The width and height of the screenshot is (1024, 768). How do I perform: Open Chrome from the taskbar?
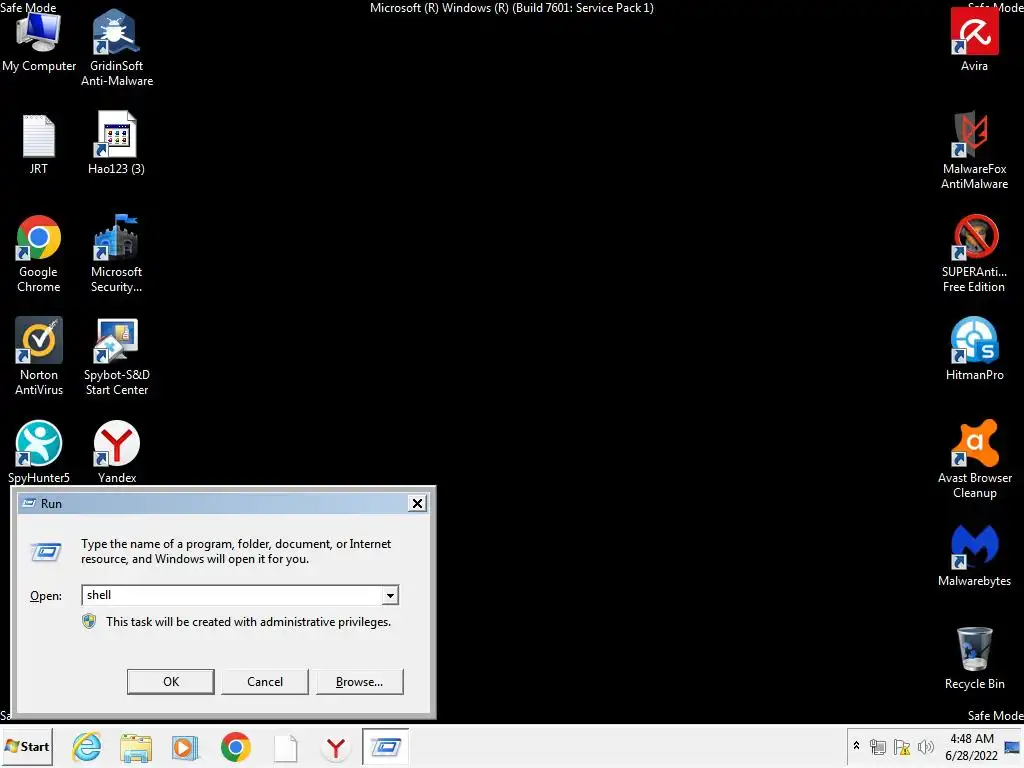(236, 747)
